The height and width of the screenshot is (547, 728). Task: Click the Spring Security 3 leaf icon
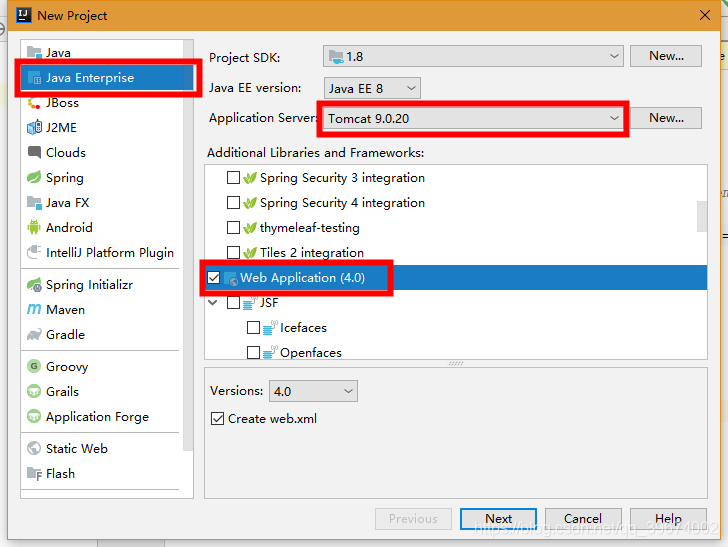pyautogui.click(x=250, y=178)
